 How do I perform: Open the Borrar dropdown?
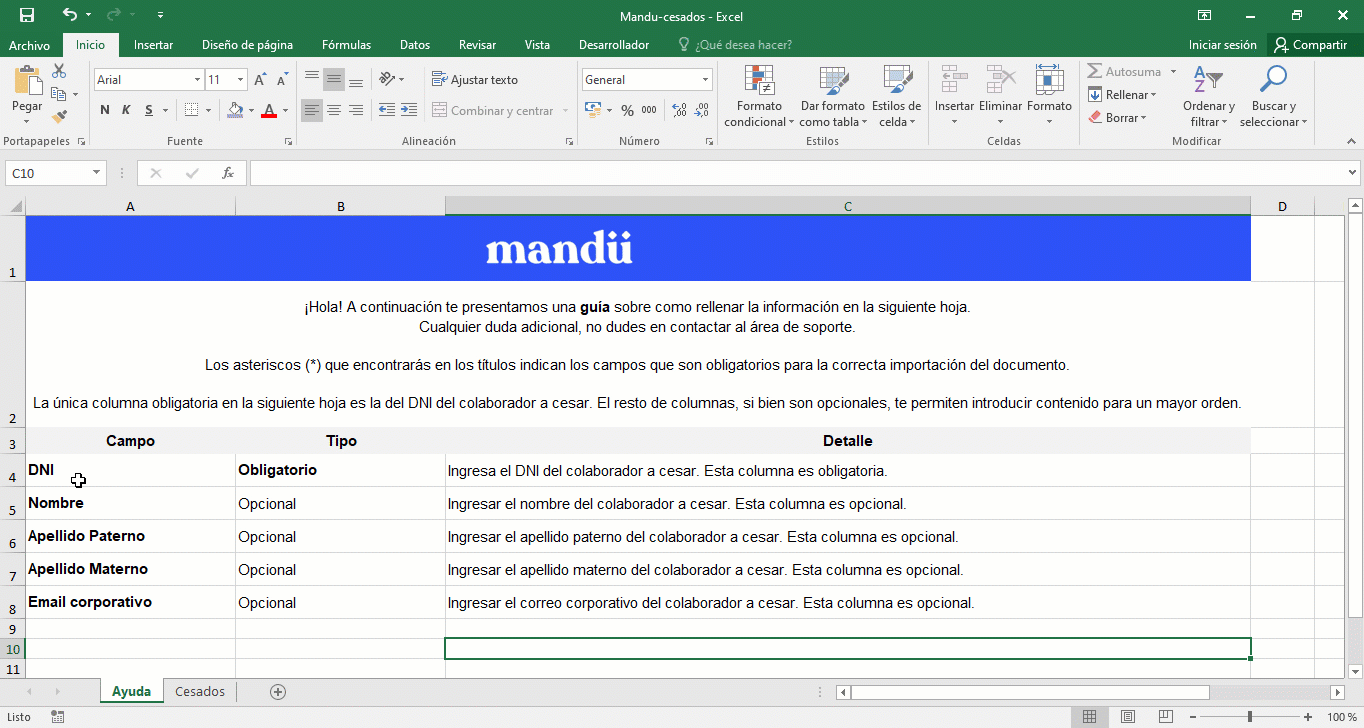(x=1117, y=118)
